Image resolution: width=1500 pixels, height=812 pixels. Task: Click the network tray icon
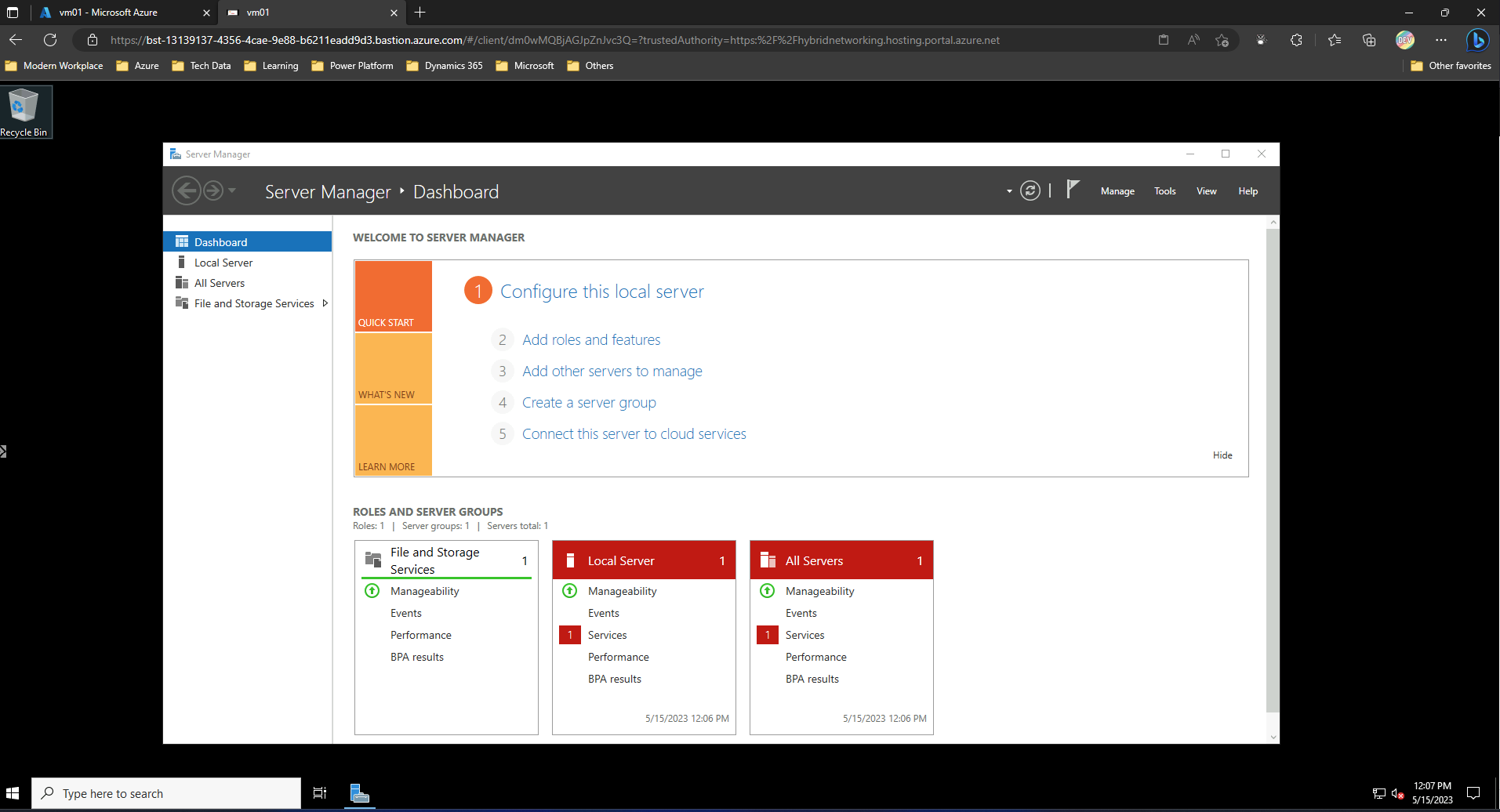pyautogui.click(x=1379, y=793)
